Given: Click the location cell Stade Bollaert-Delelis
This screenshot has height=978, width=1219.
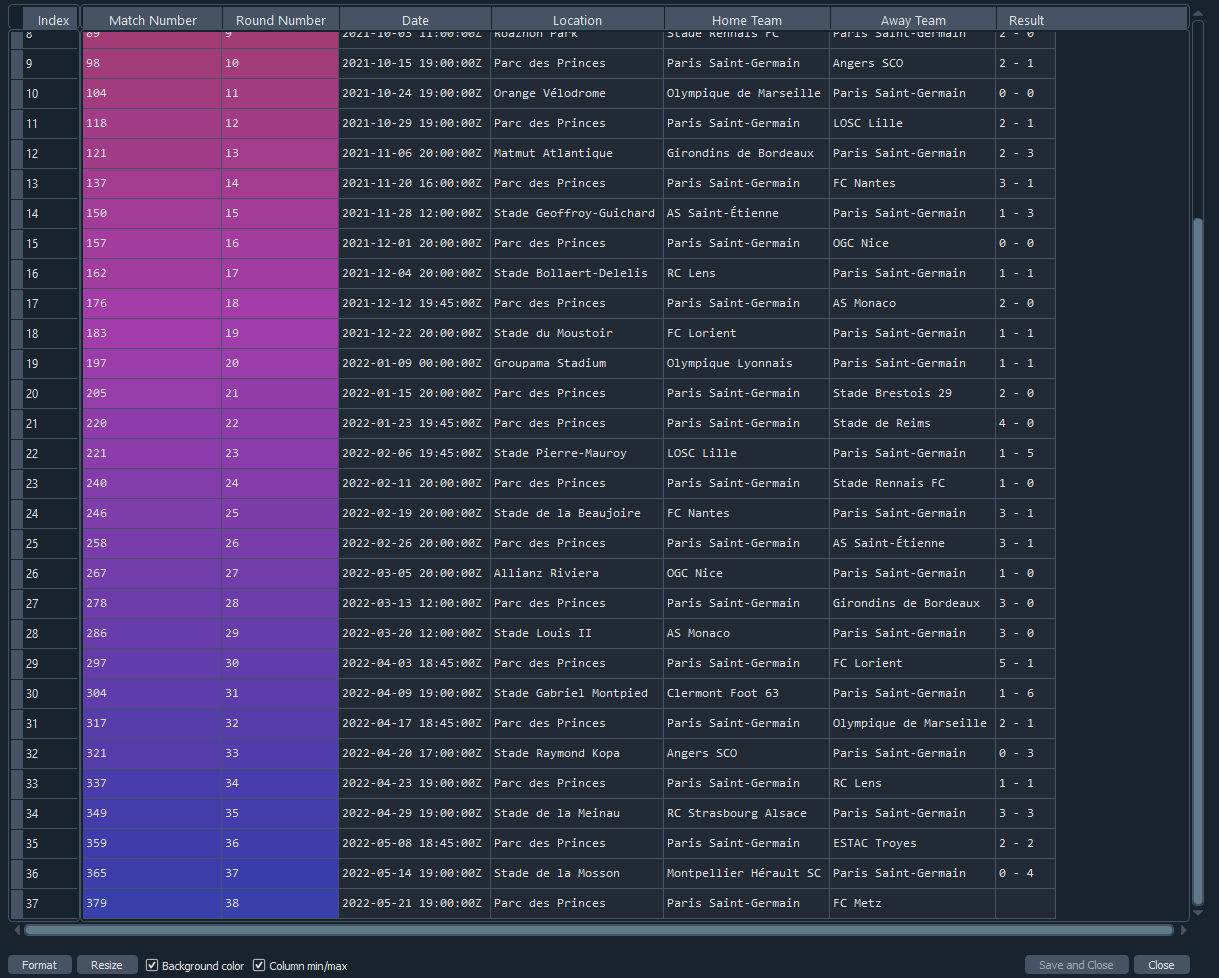Looking at the screenshot, I should [x=577, y=273].
